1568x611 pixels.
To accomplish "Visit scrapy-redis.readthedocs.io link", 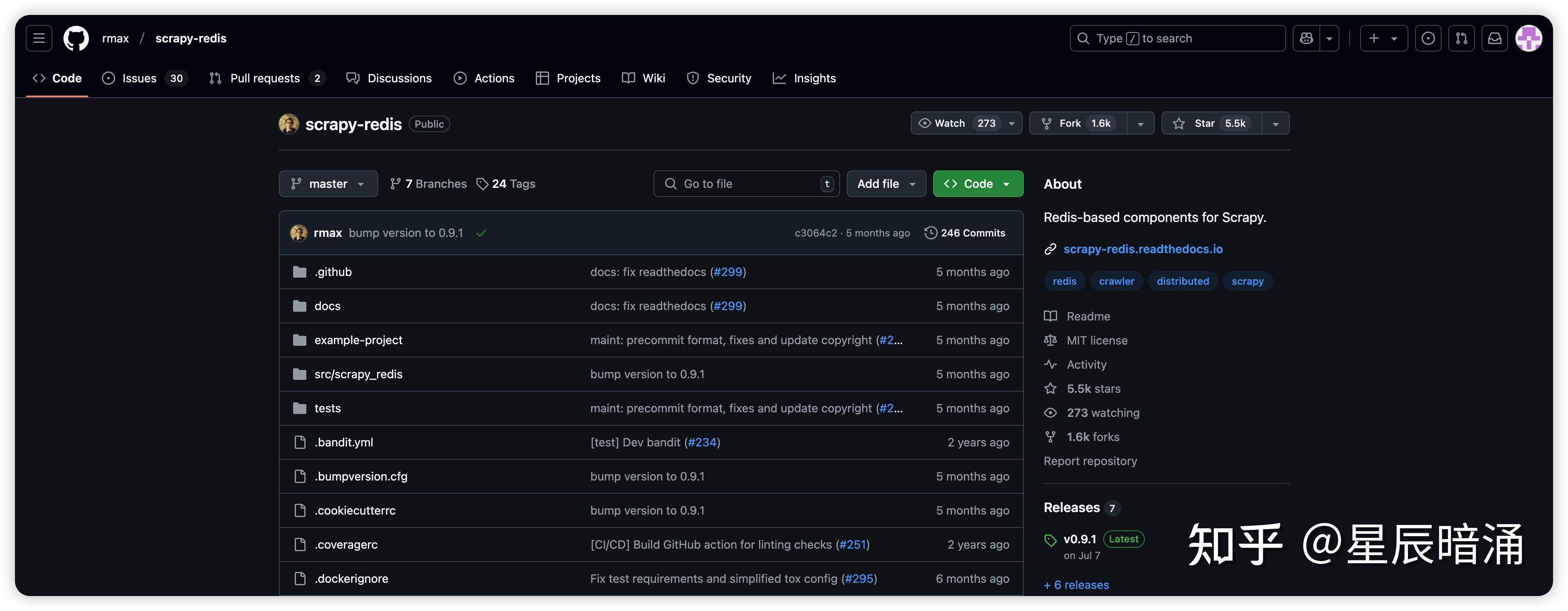I will coord(1142,249).
